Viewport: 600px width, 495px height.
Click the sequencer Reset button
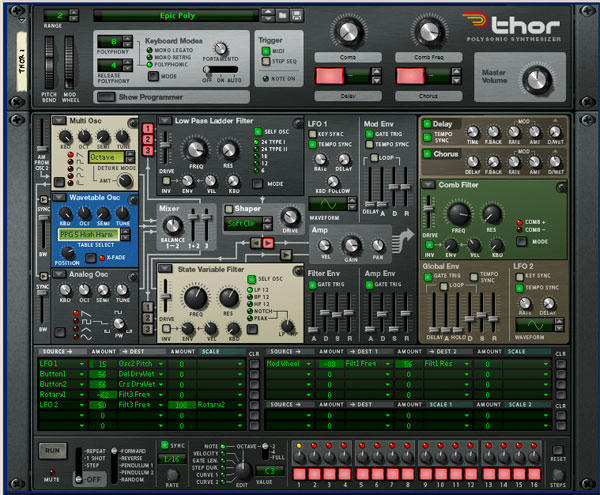point(558,450)
